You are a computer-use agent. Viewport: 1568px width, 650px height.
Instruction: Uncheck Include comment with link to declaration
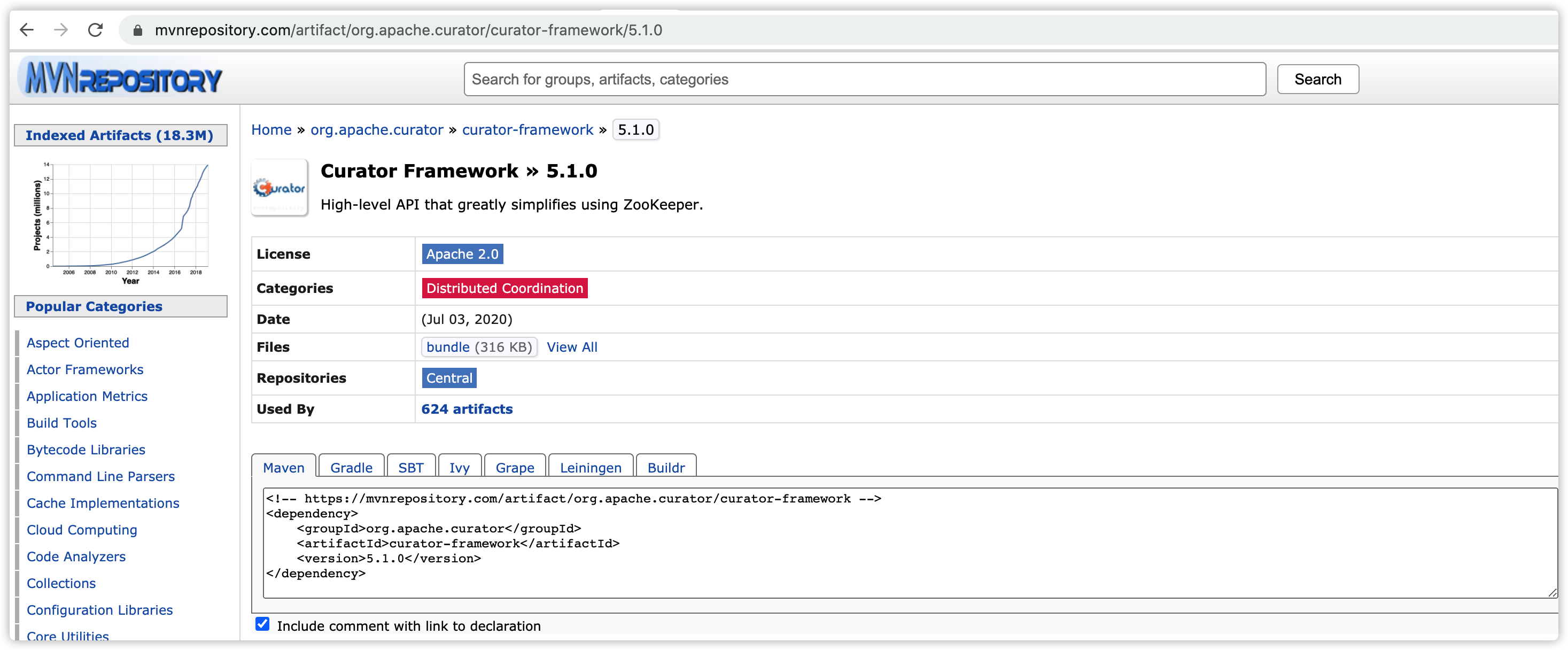[262, 624]
